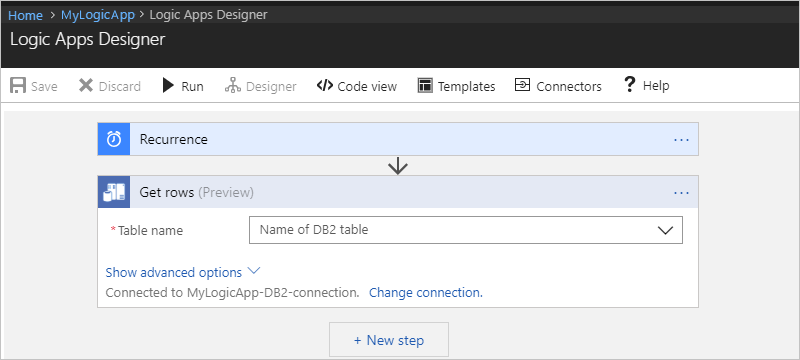Viewport: 800px width, 360px height.
Task: Open the Get rows ellipsis menu
Action: click(682, 193)
